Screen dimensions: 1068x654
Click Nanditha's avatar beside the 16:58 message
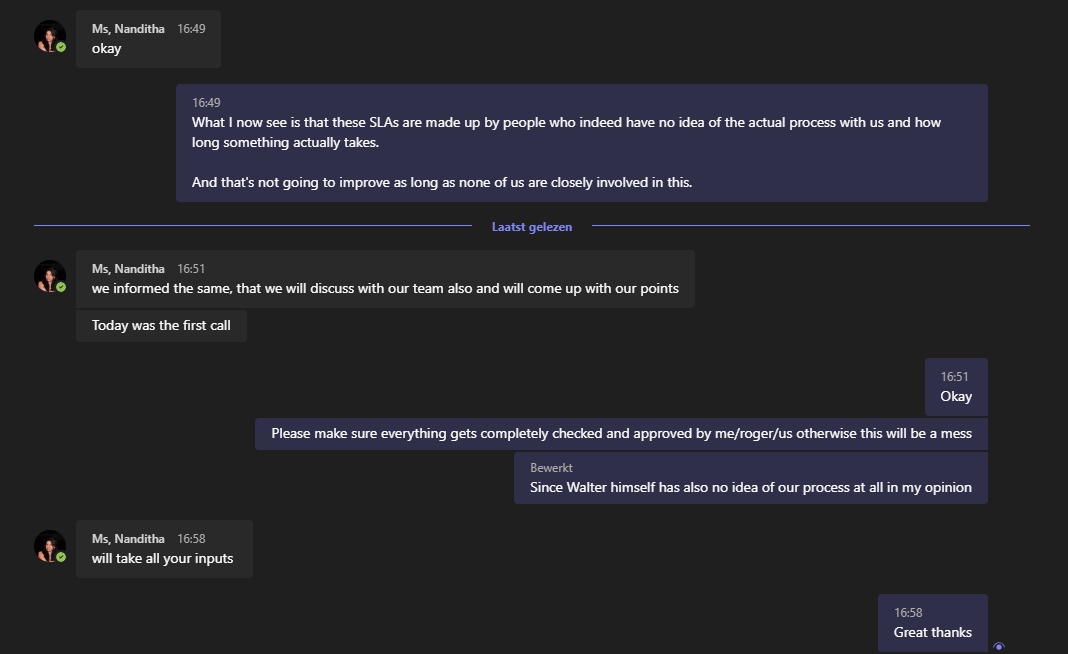[49, 547]
